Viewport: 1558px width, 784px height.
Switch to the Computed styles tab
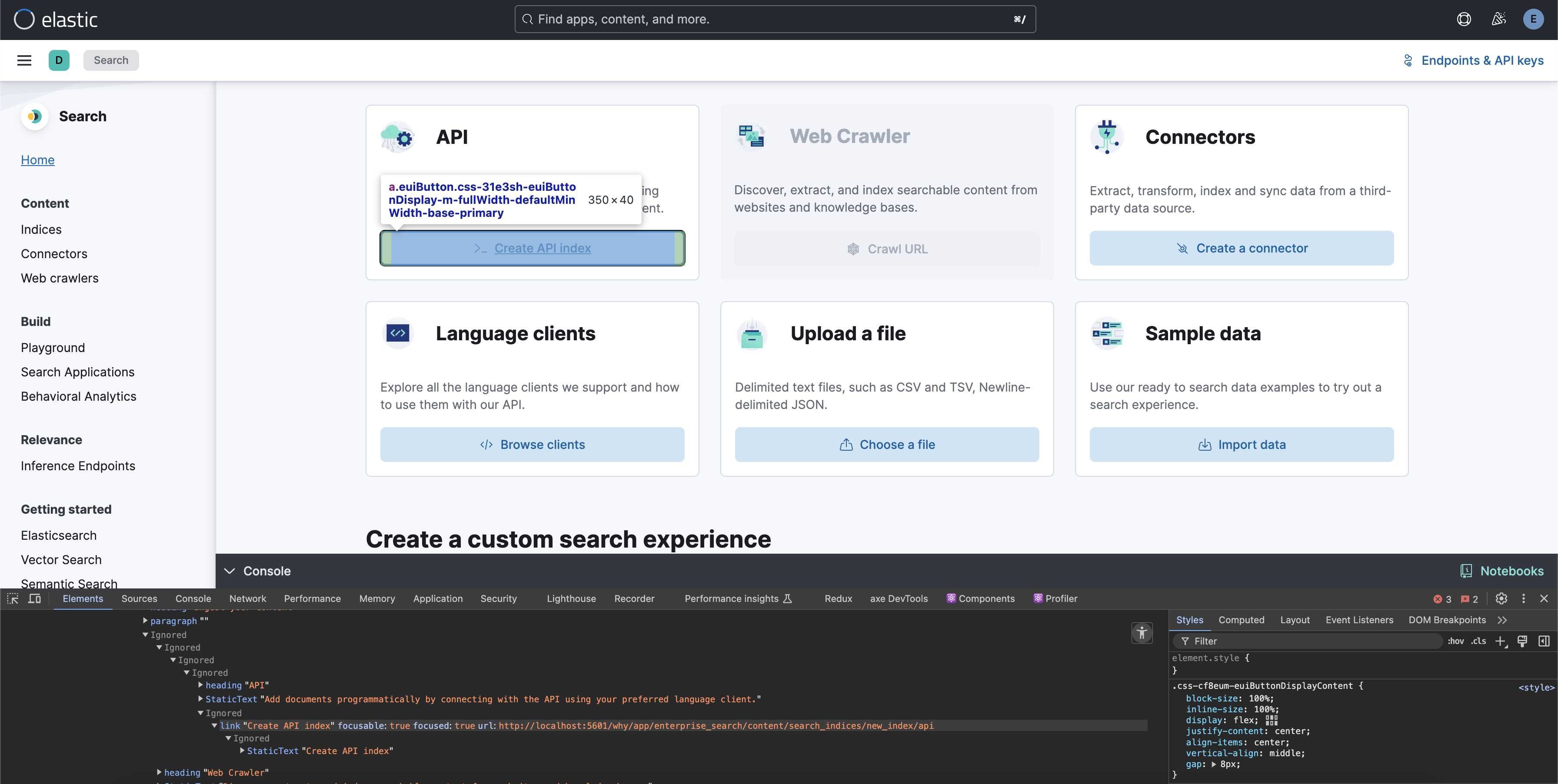[1241, 620]
